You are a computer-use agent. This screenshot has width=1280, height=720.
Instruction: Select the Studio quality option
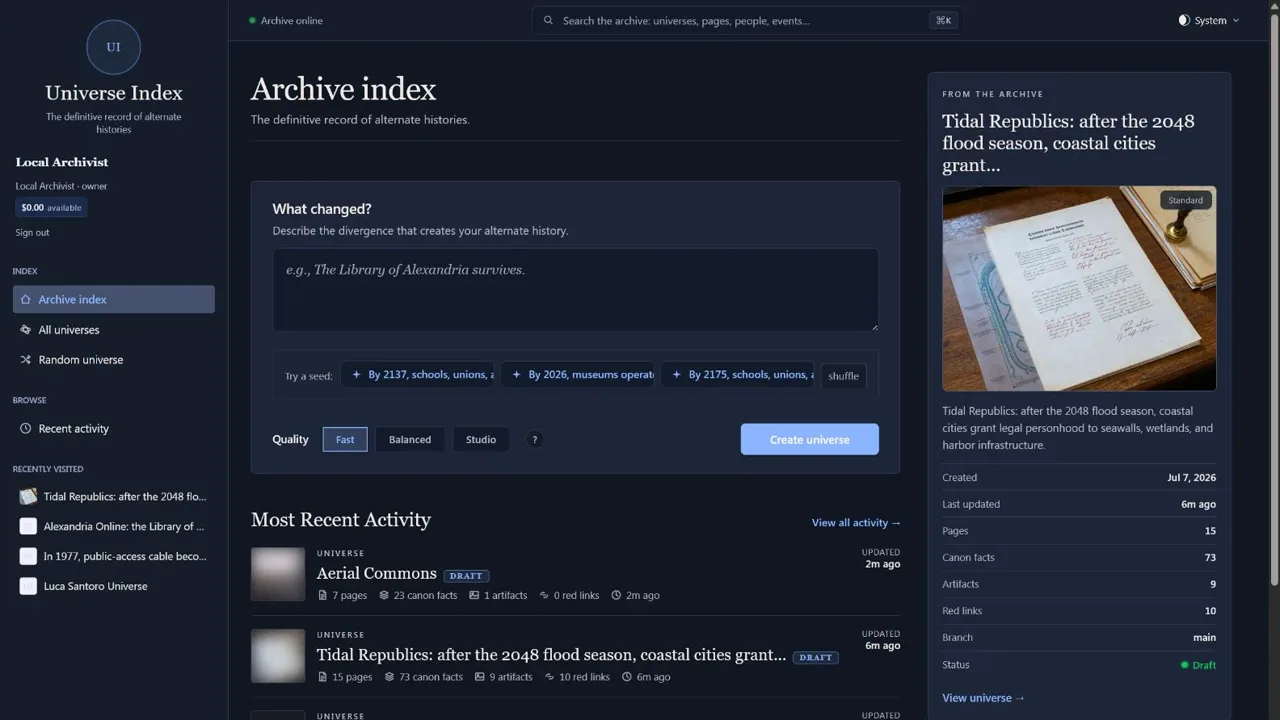(x=481, y=439)
